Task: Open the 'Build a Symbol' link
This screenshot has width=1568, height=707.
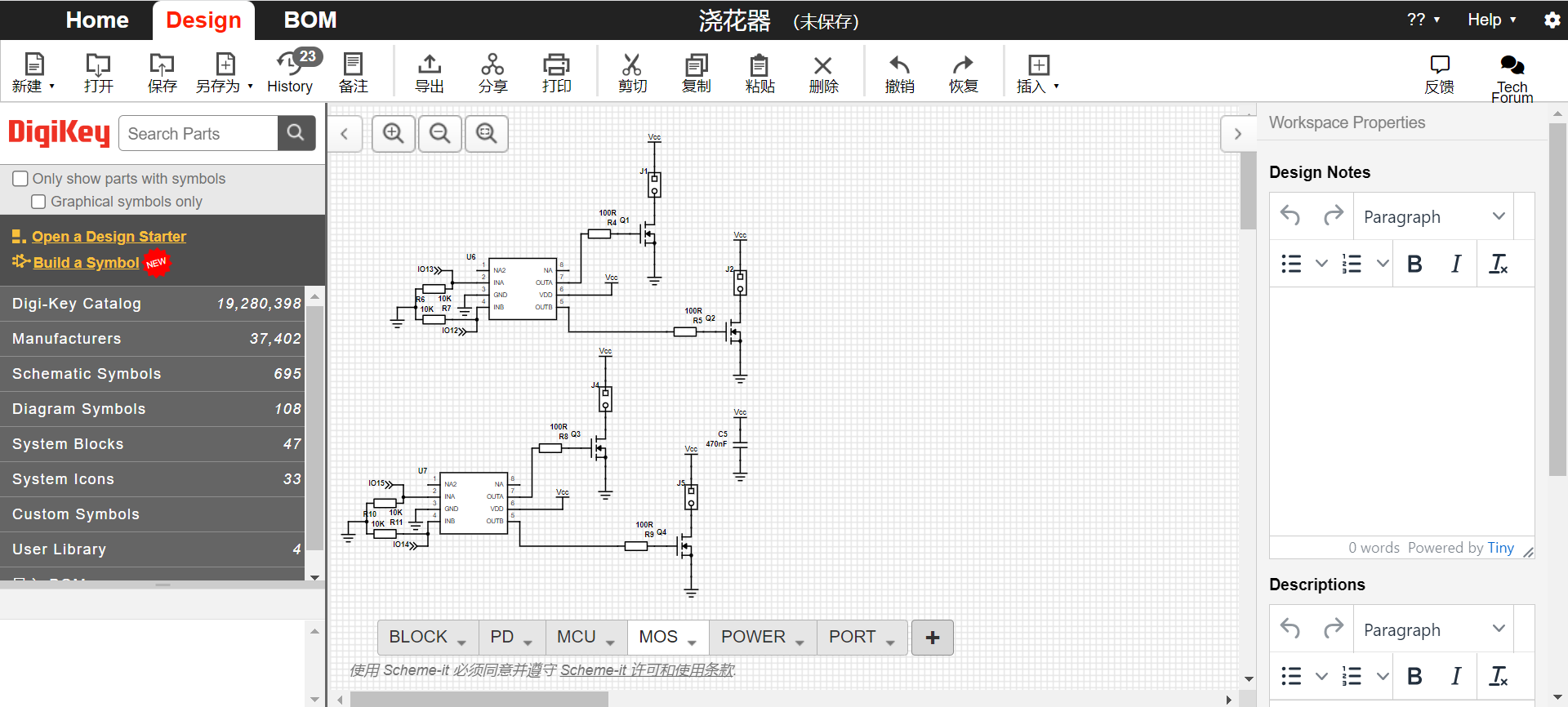Action: point(86,262)
